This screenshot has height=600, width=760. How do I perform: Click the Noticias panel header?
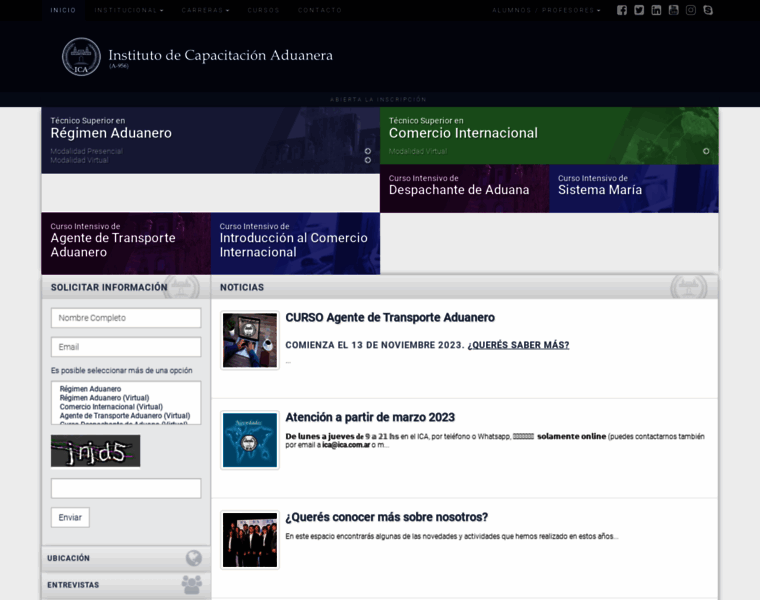point(465,287)
